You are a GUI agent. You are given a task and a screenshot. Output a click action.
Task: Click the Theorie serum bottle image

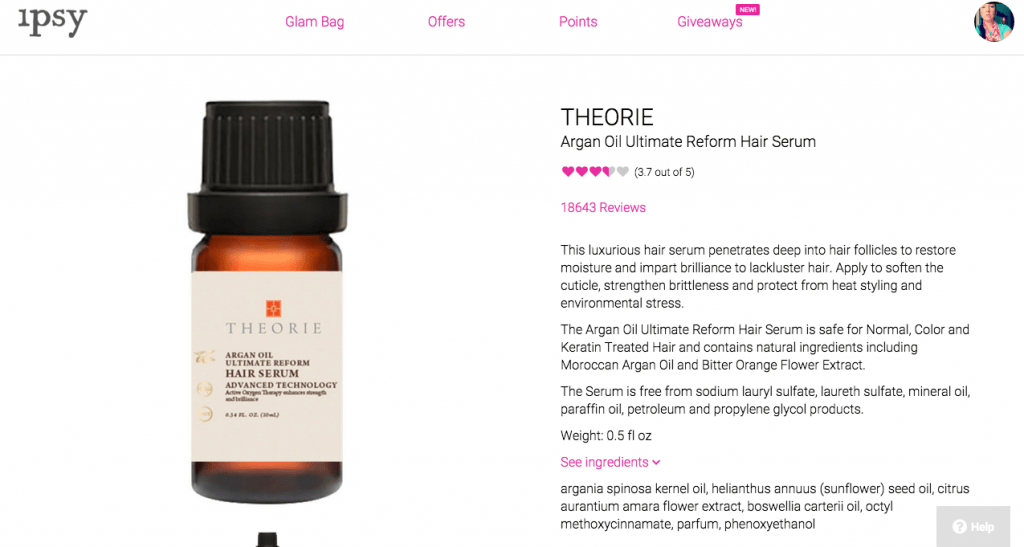[x=267, y=302]
